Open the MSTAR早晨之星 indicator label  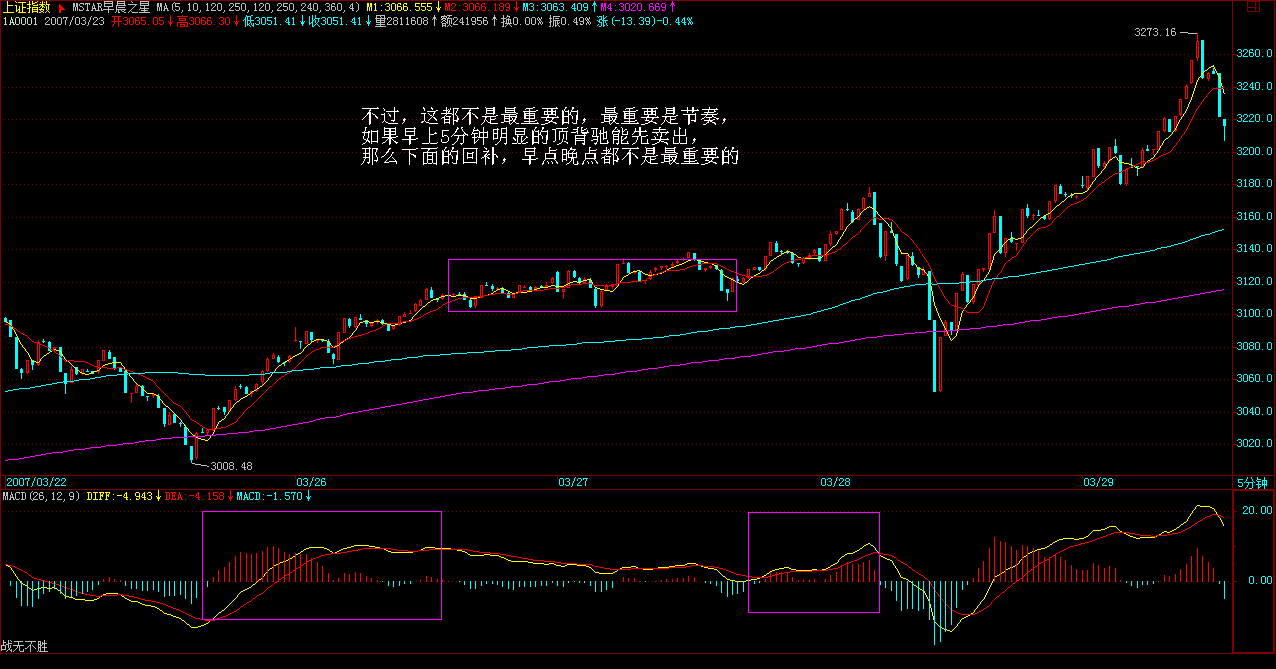coord(110,7)
